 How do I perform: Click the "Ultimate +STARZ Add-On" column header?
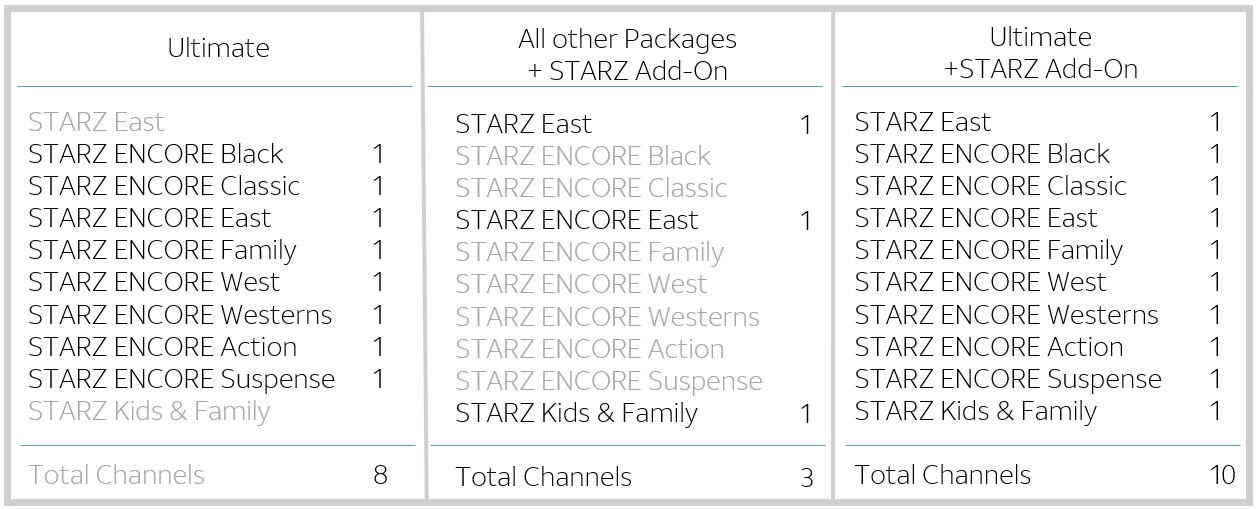(1040, 52)
